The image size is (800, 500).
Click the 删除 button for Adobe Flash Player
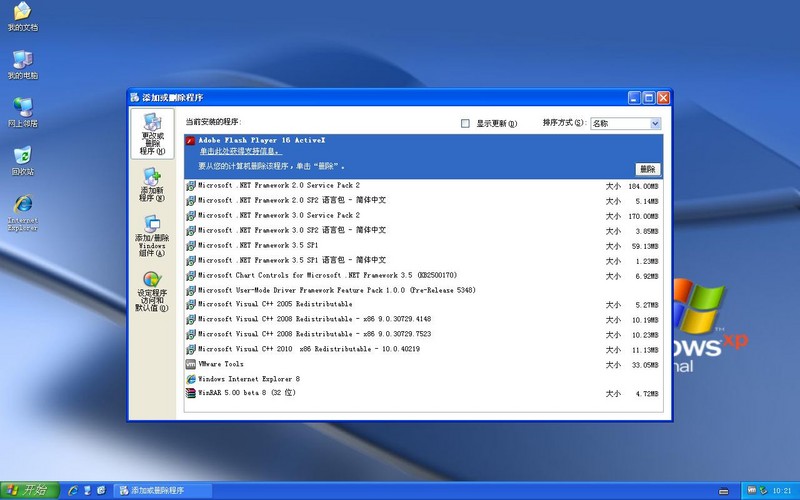coord(647,169)
